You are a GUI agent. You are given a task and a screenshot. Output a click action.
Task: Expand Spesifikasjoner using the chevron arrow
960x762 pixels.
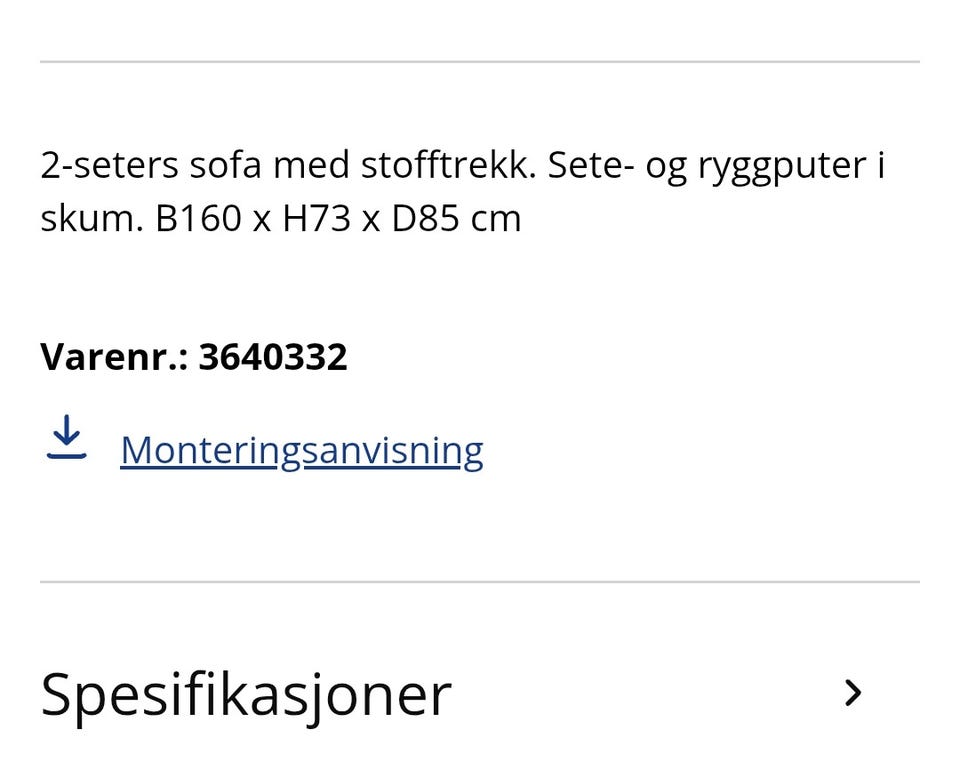pos(853,693)
